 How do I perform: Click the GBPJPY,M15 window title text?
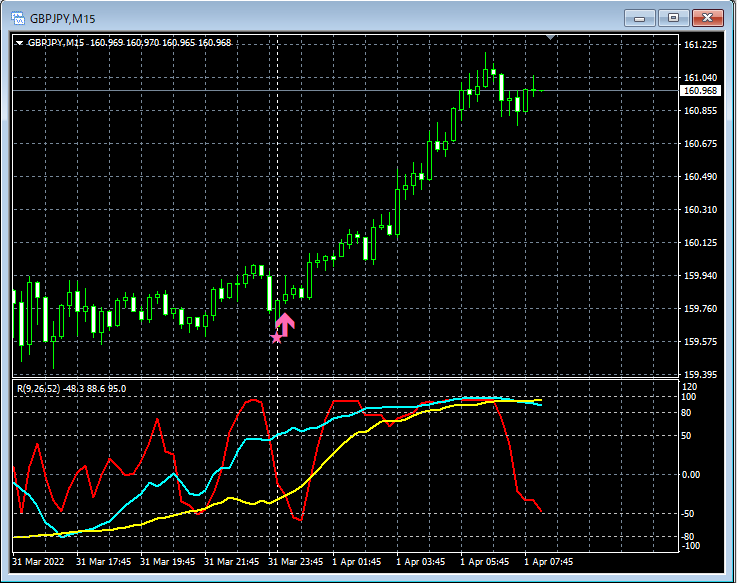coord(63,19)
